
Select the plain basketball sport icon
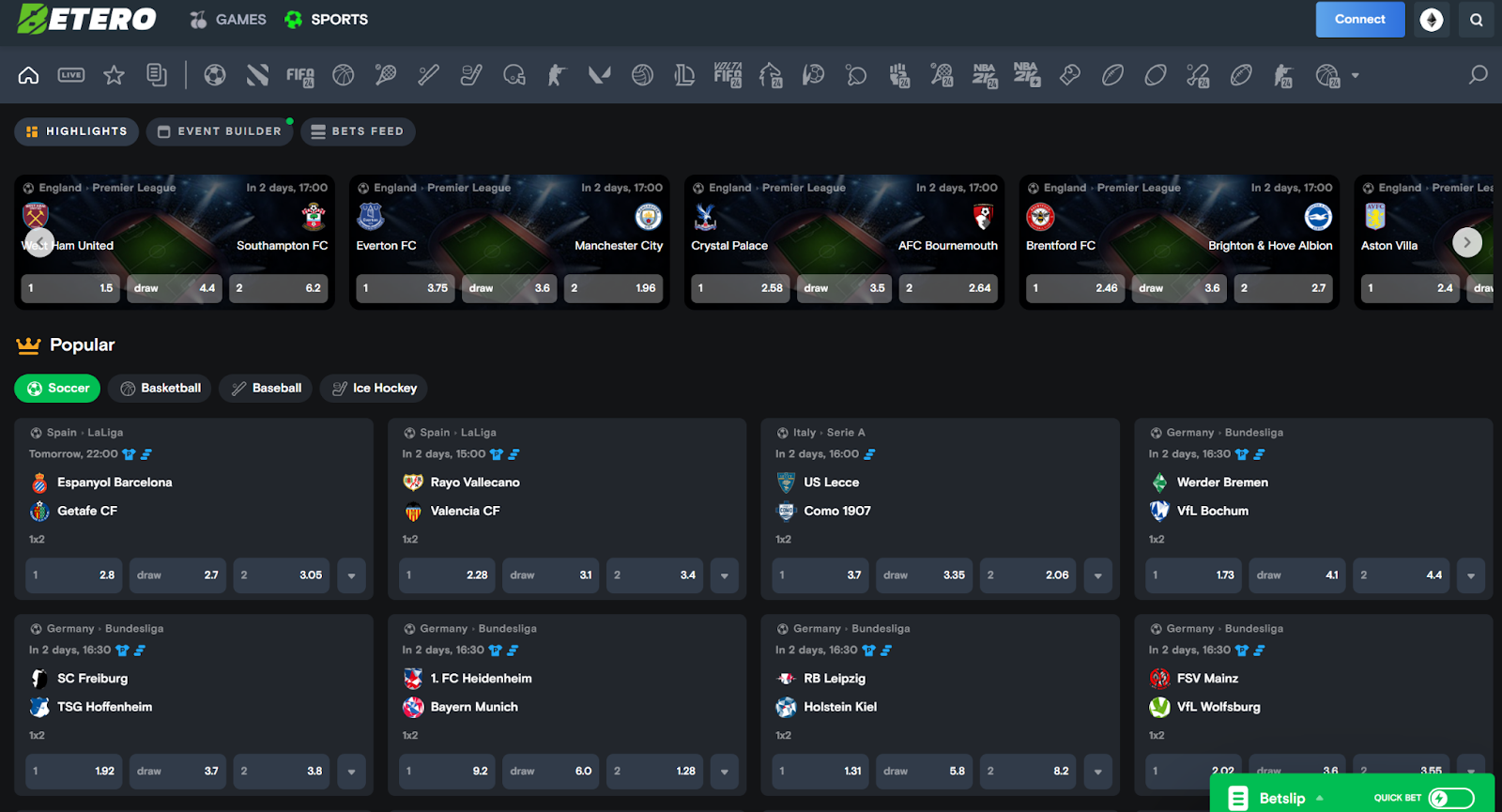[x=344, y=75]
